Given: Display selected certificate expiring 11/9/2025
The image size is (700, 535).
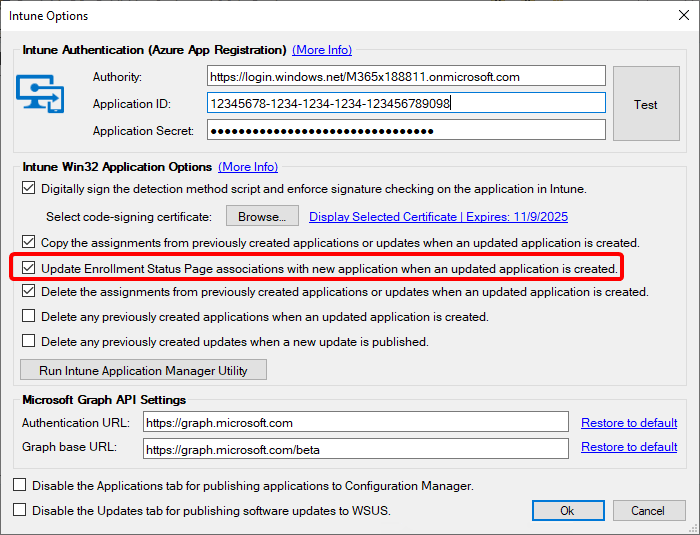Looking at the screenshot, I should coord(438,217).
